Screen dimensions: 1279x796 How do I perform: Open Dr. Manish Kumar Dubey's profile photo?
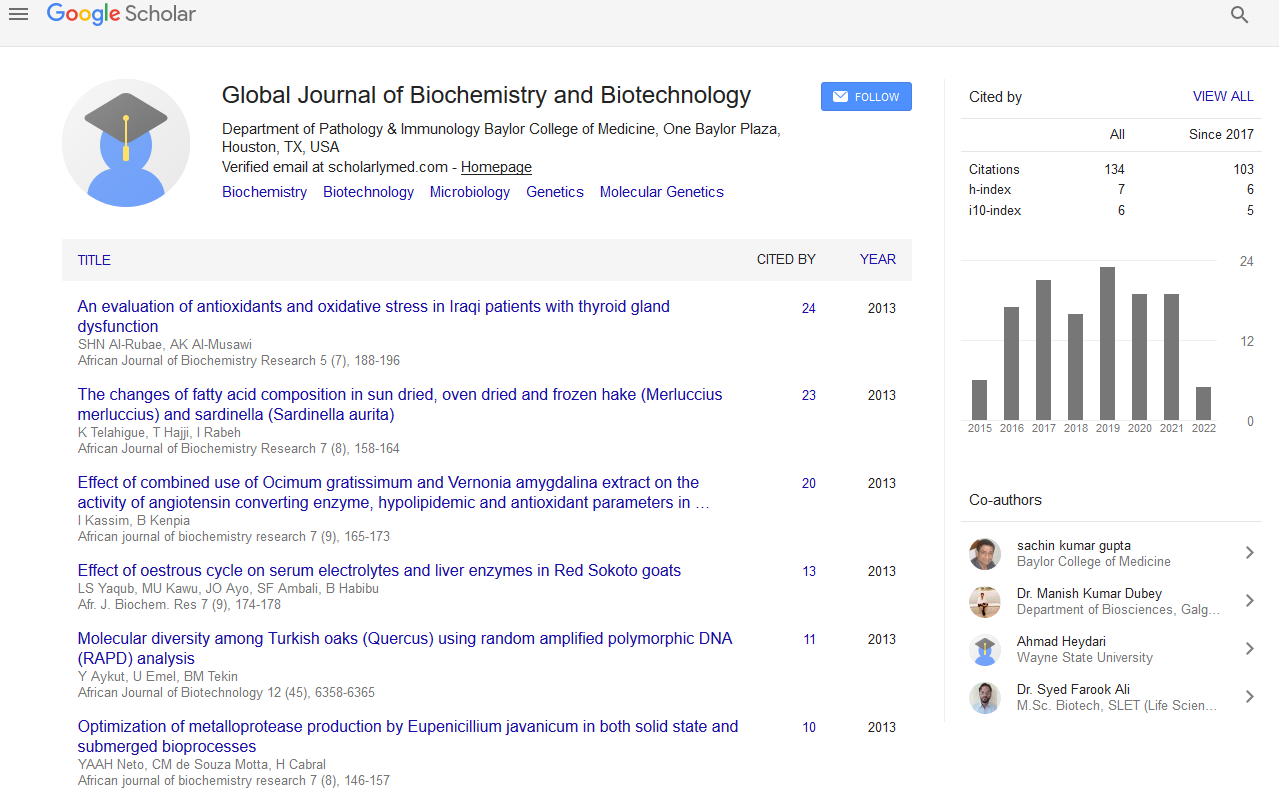click(985, 602)
